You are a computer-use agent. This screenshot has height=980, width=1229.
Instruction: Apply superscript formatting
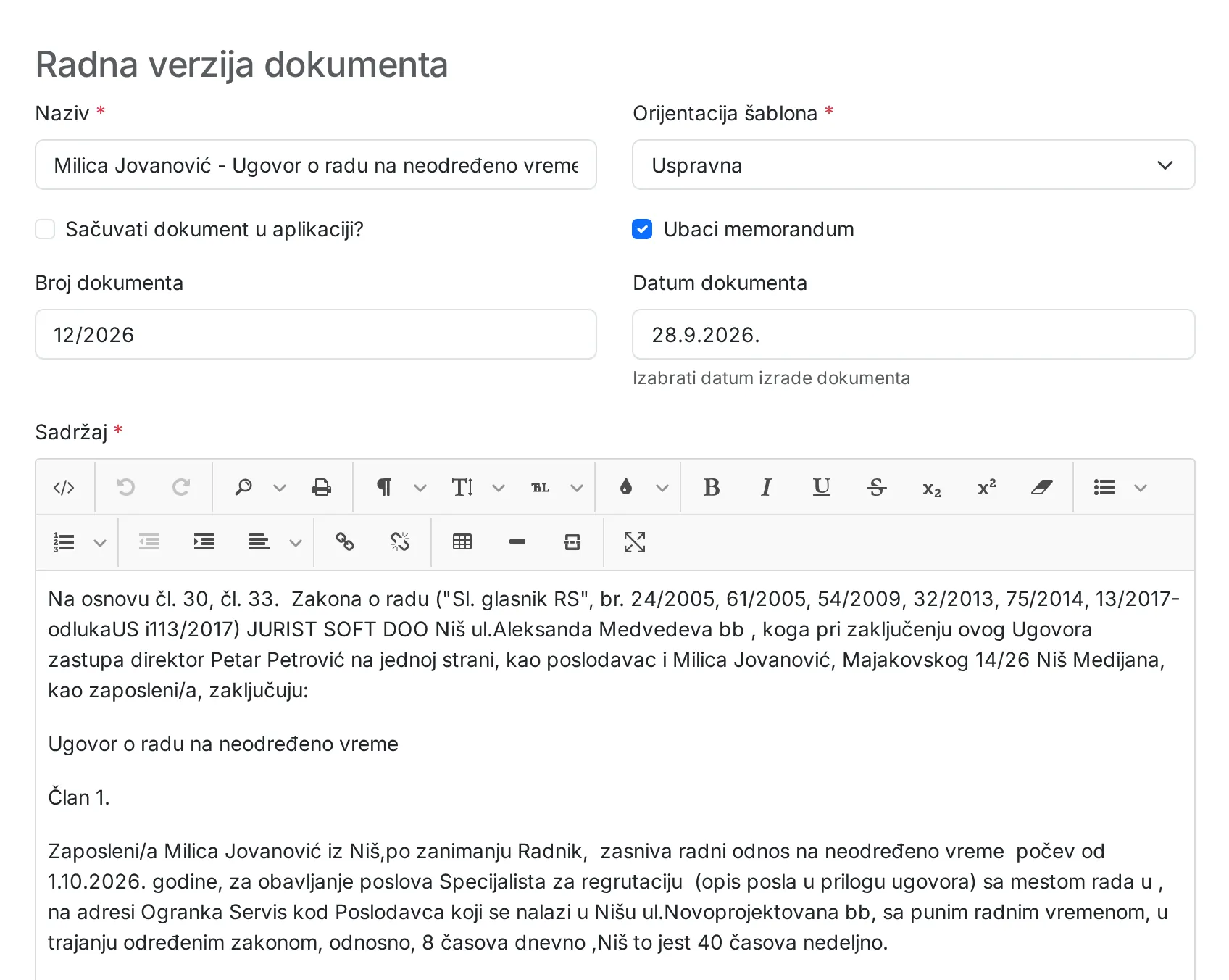[987, 487]
